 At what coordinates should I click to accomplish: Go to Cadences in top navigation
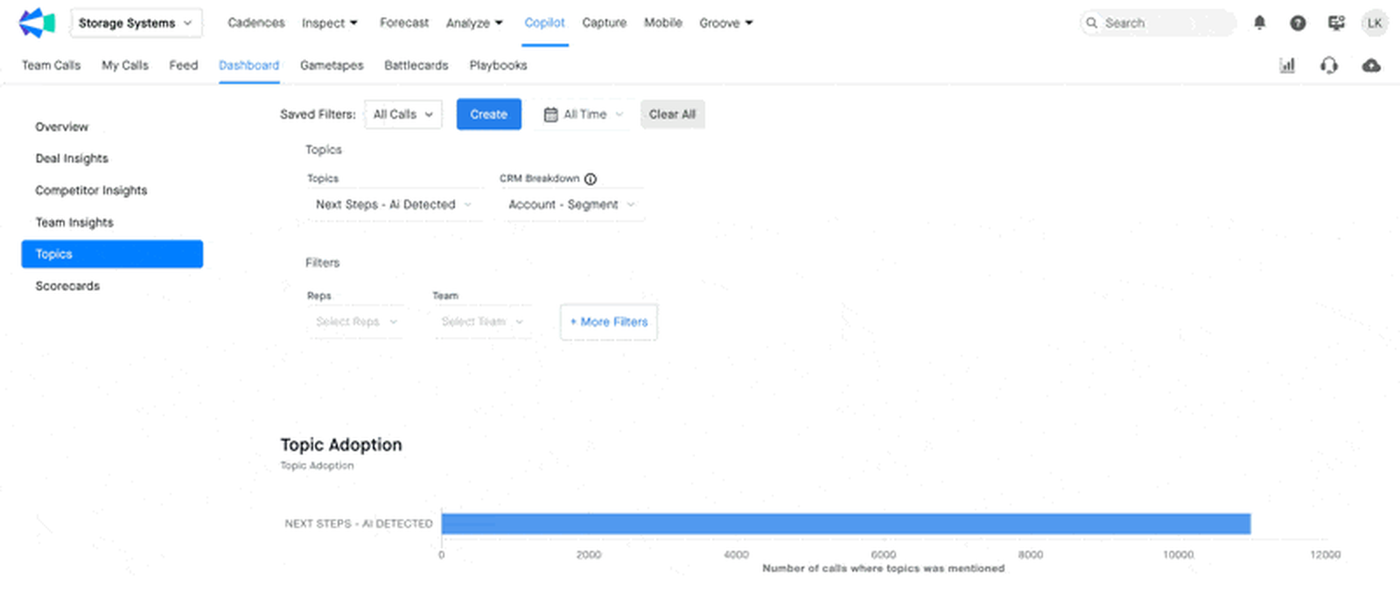pyautogui.click(x=256, y=23)
